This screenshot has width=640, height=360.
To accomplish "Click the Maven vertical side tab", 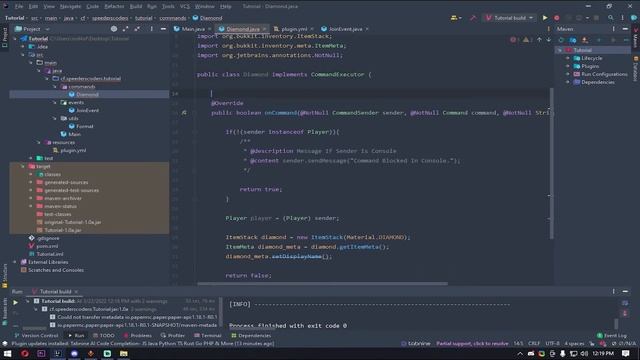I will [636, 38].
